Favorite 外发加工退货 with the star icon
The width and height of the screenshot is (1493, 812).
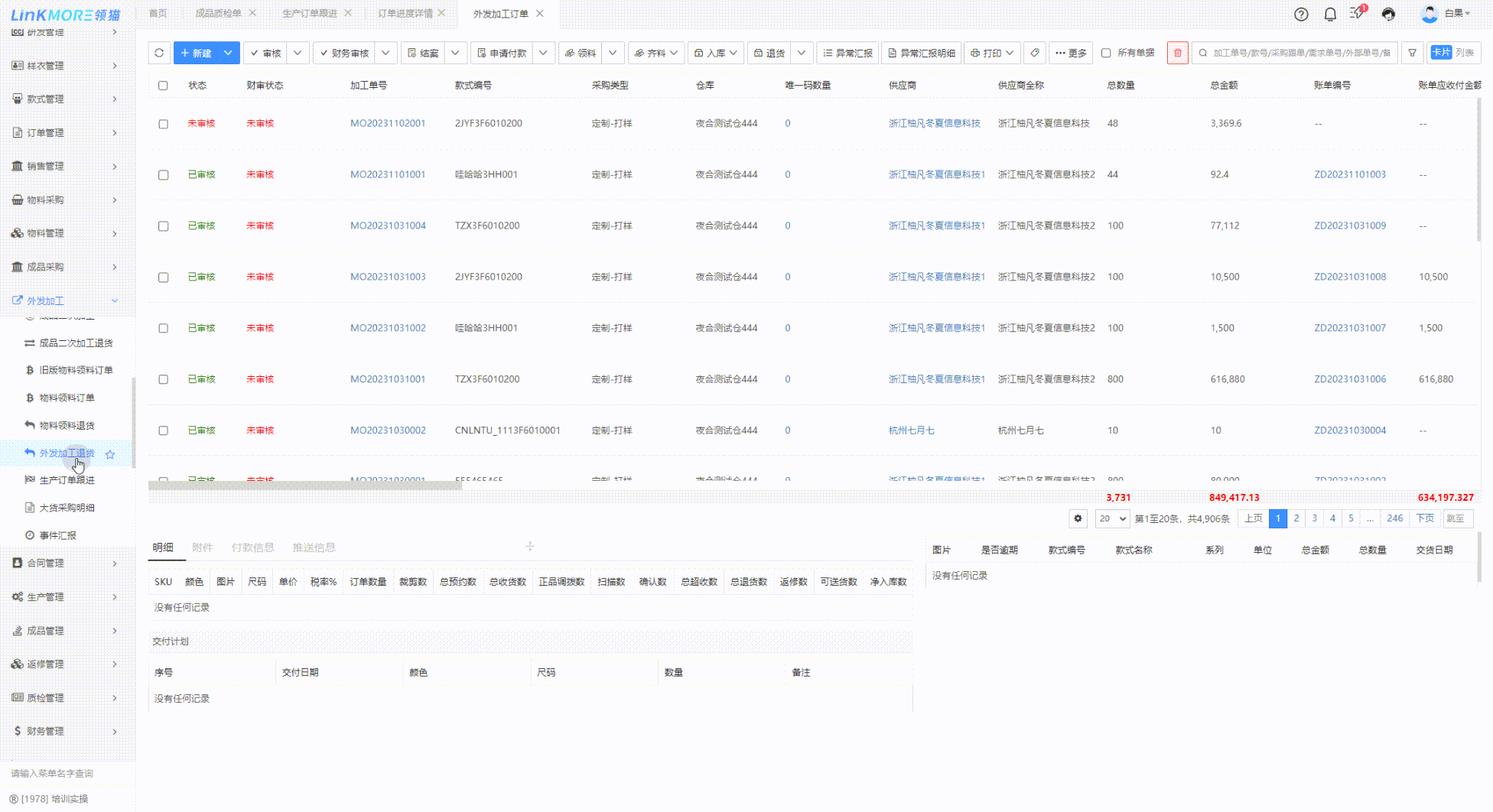(x=110, y=454)
